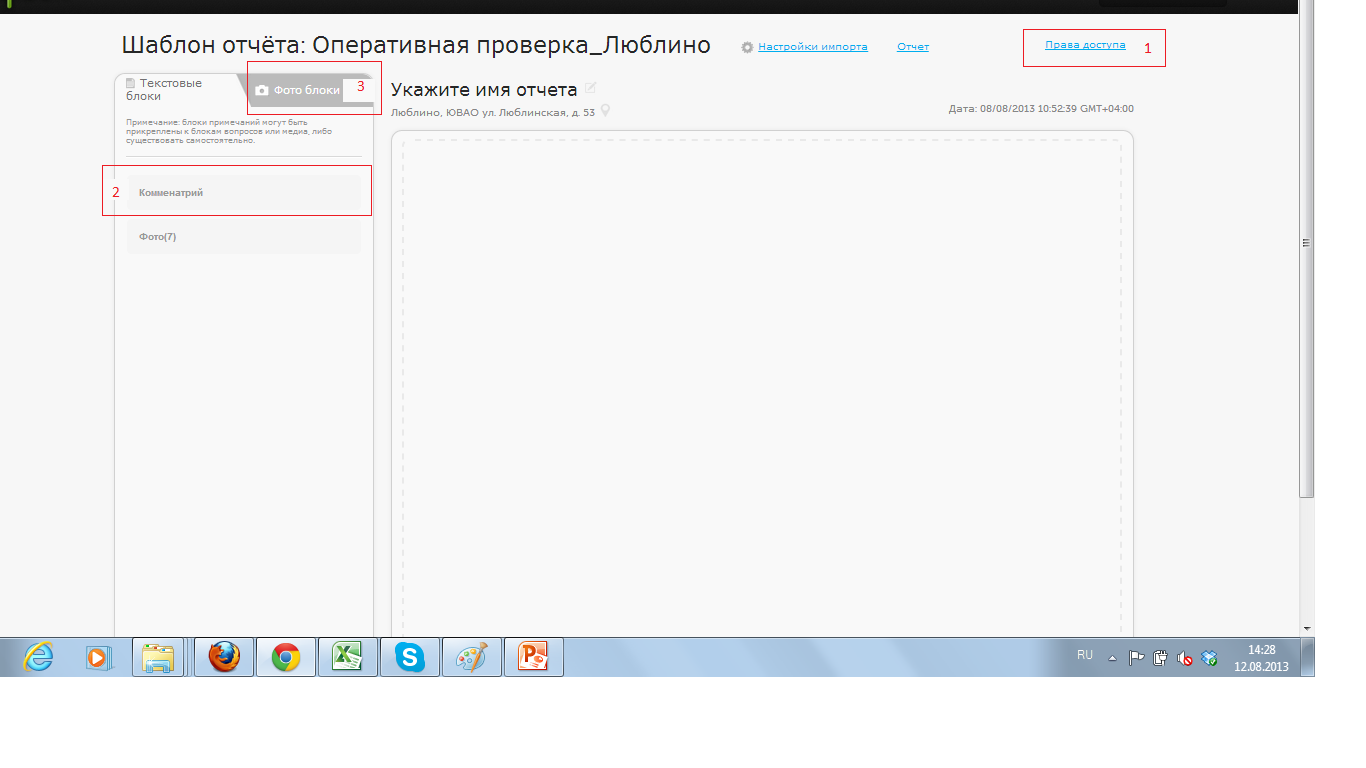The height and width of the screenshot is (768, 1366).
Task: Open PowerPoint from the taskbar
Action: tap(533, 657)
